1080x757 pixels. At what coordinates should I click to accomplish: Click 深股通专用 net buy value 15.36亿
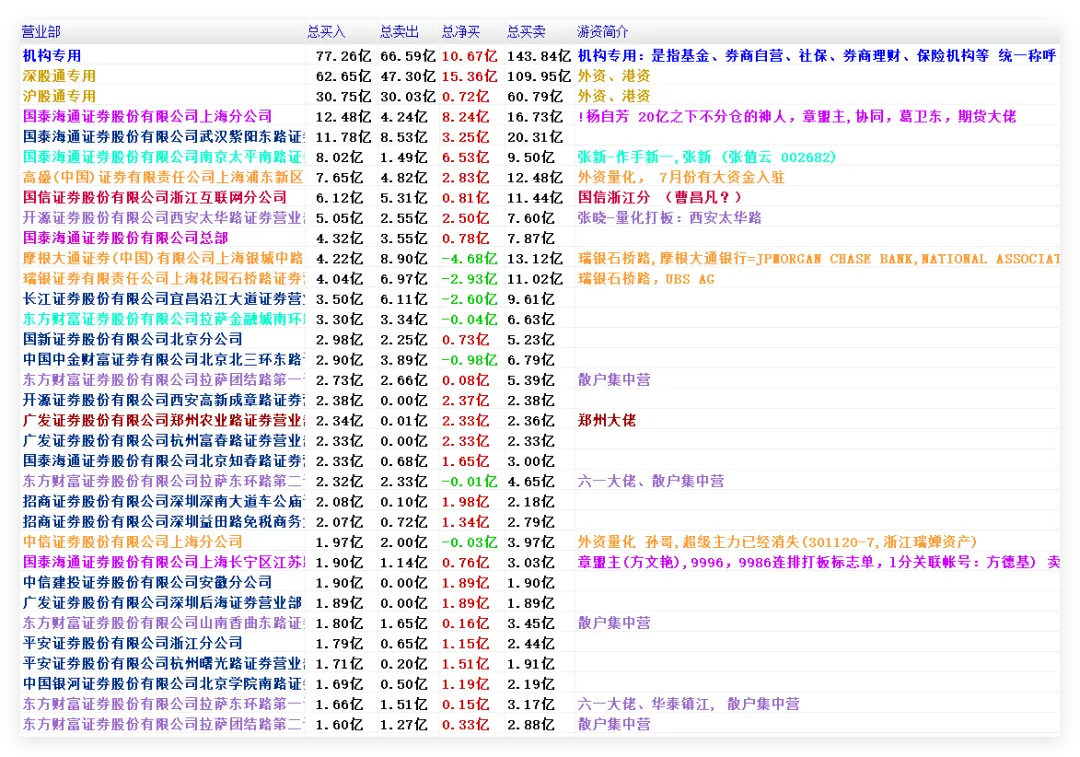(x=469, y=76)
